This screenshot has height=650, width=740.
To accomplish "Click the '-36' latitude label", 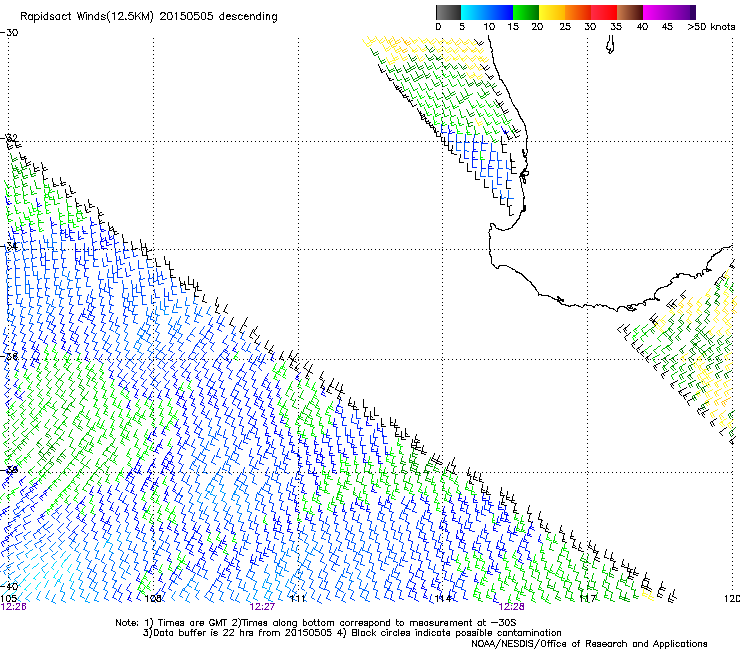I will click(x=9, y=356).
